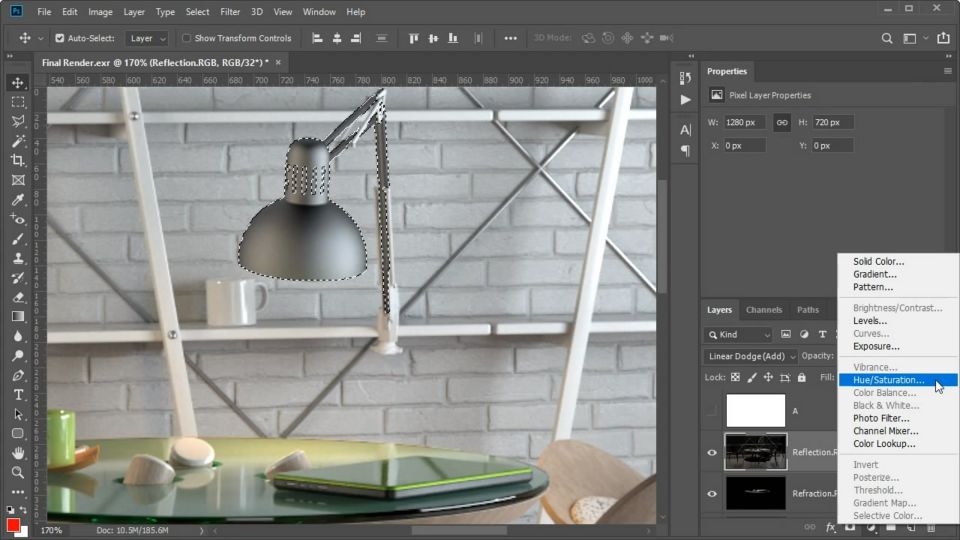Choose Hue/Saturation from the adjustment menu
Viewport: 960px width, 540px height.
(888, 380)
